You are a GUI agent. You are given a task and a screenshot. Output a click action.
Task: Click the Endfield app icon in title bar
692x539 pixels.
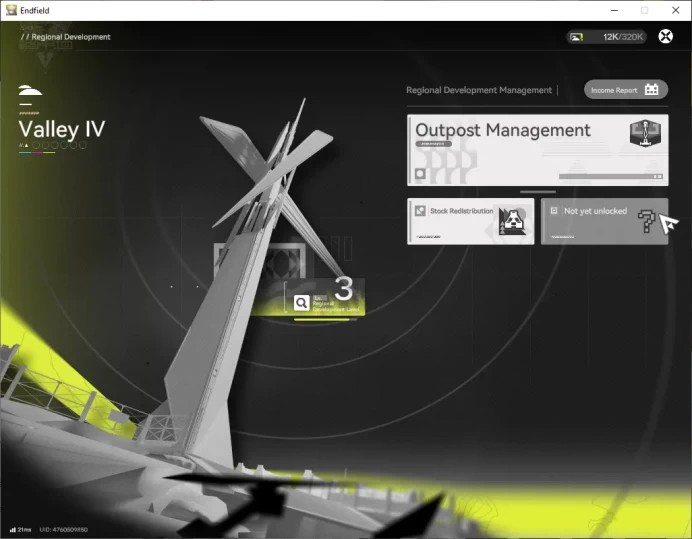pos(11,10)
